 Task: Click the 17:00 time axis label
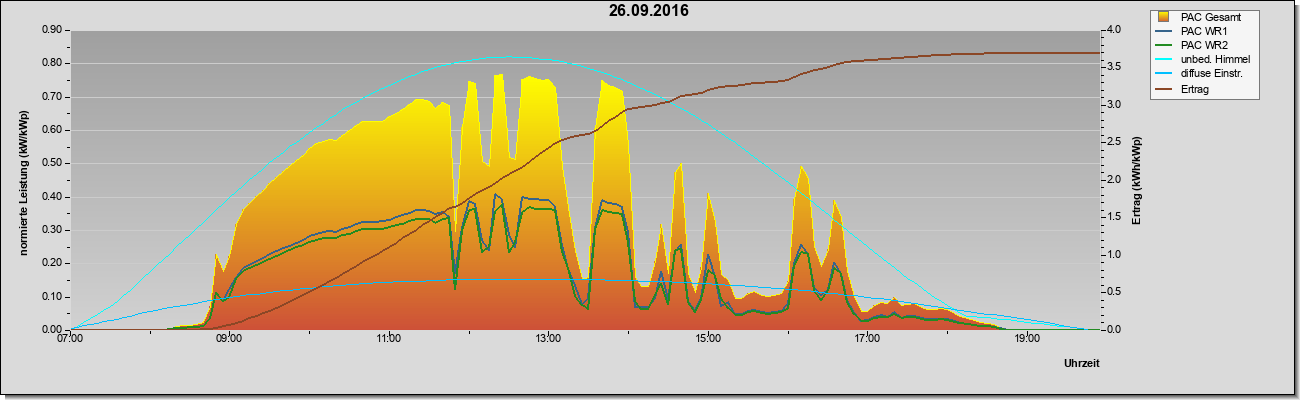867,340
